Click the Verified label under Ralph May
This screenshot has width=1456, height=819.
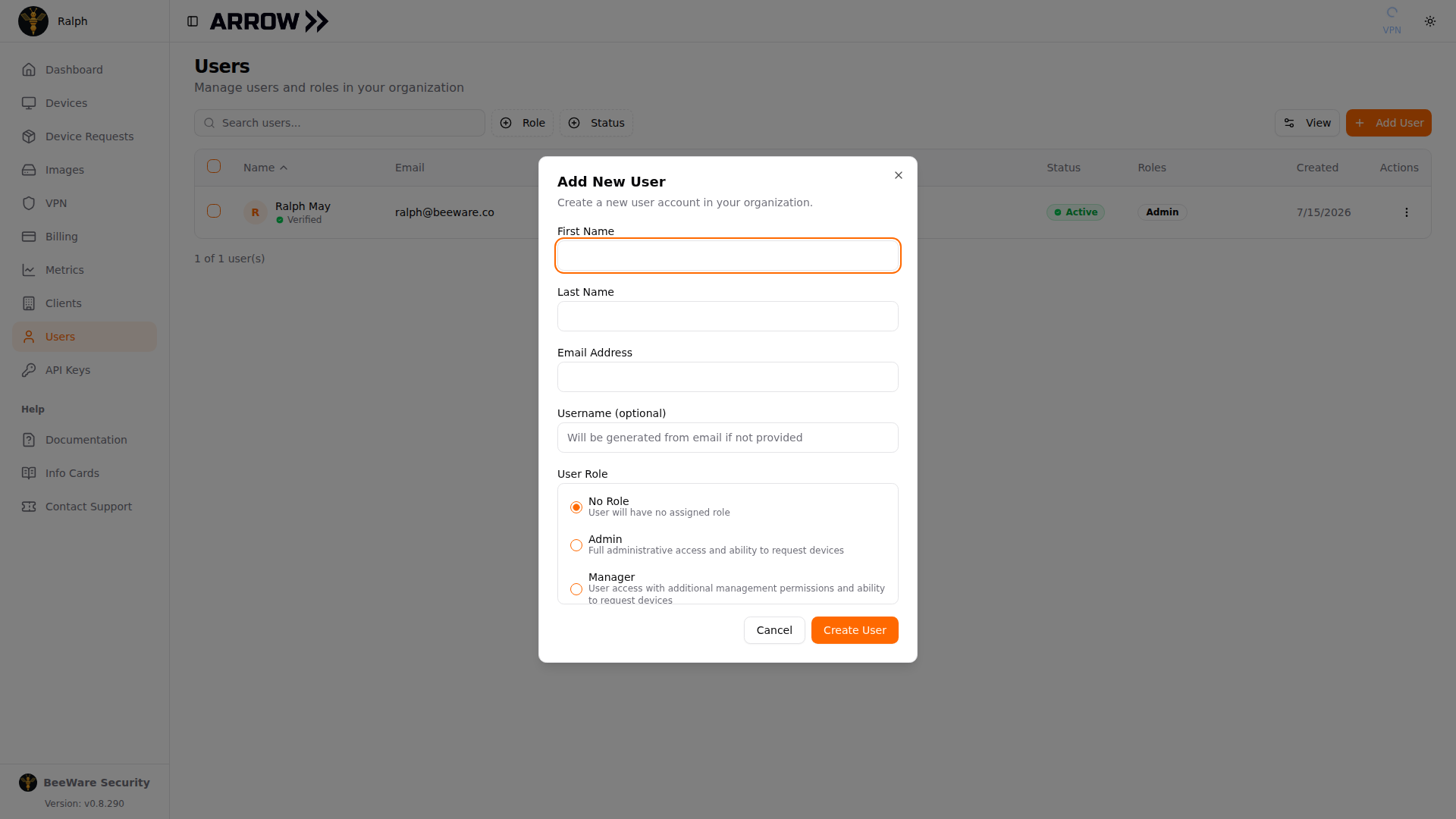point(304,220)
